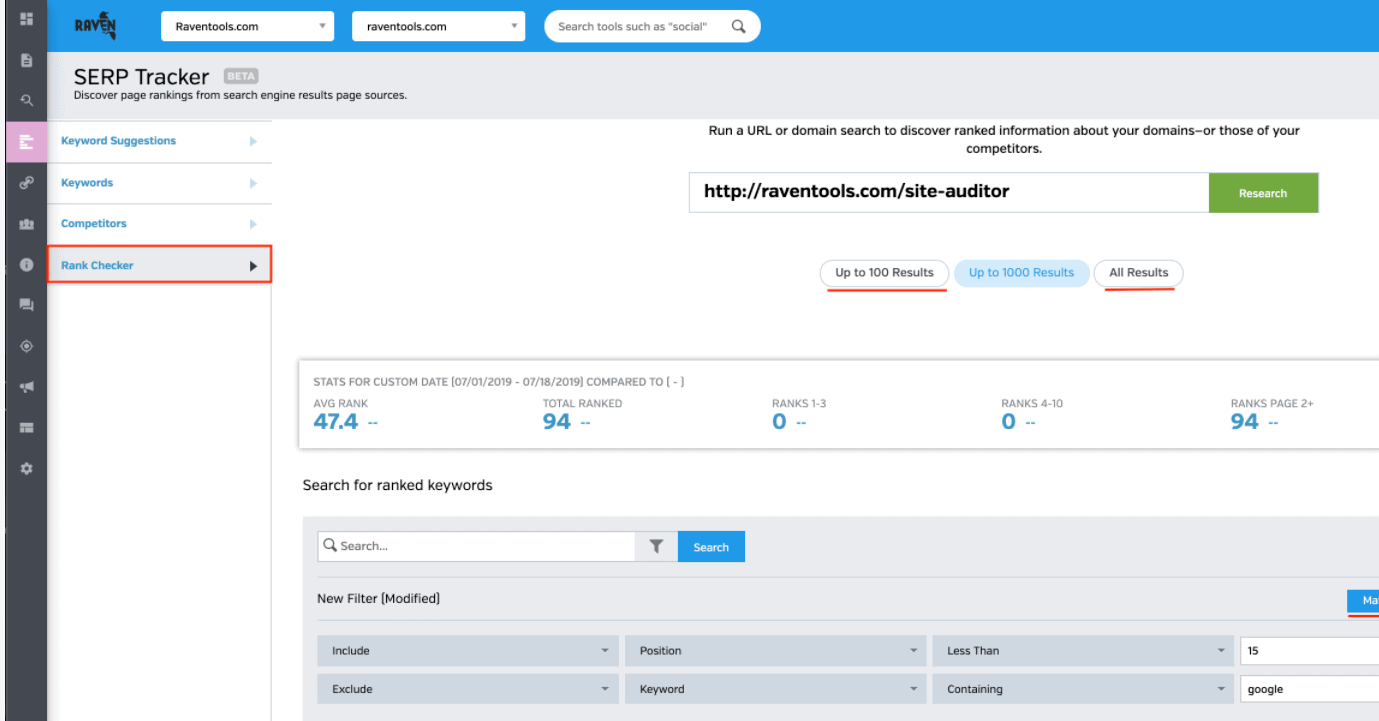Viewport: 1379px width, 721px height.
Task: Open the Competitors menu item
Action: [160, 224]
